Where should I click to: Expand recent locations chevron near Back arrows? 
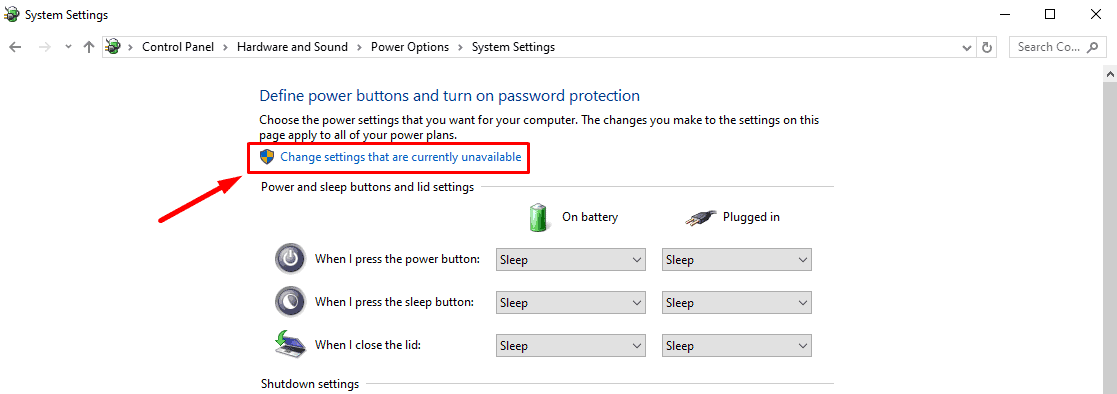68,47
